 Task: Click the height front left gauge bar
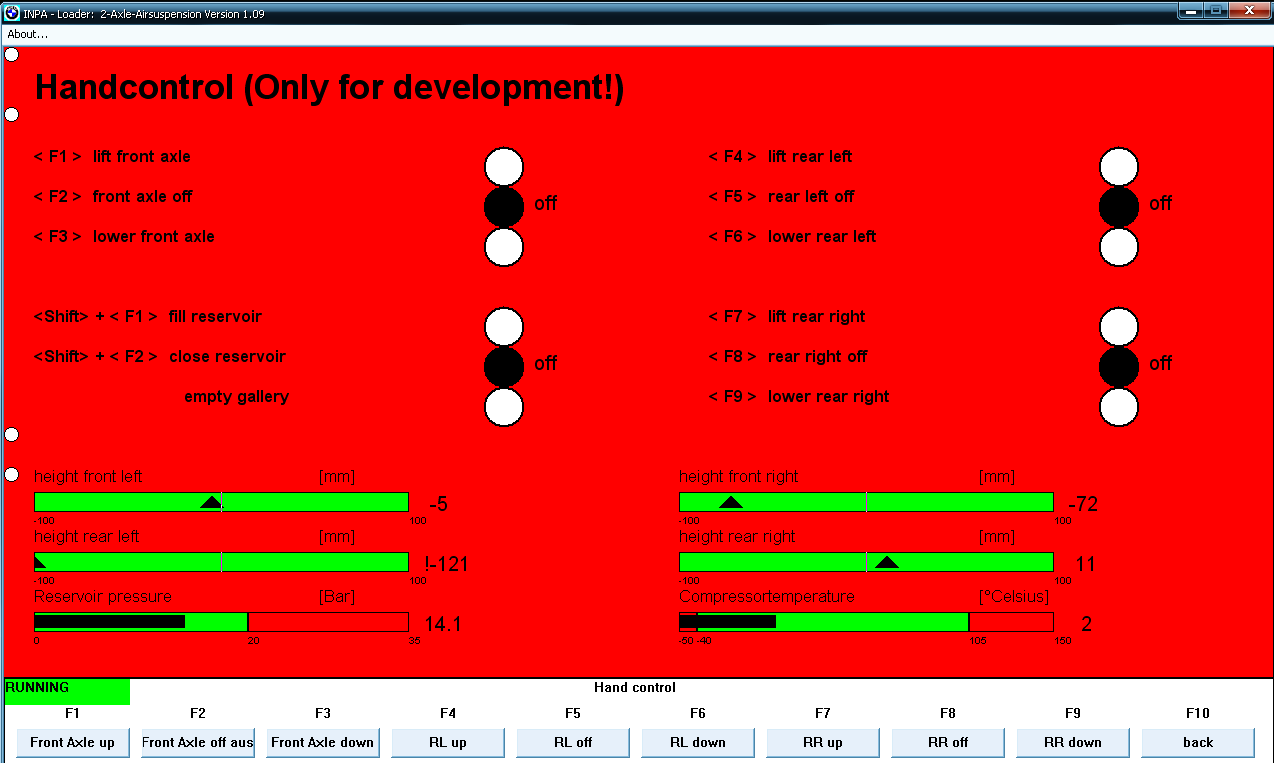click(221, 502)
